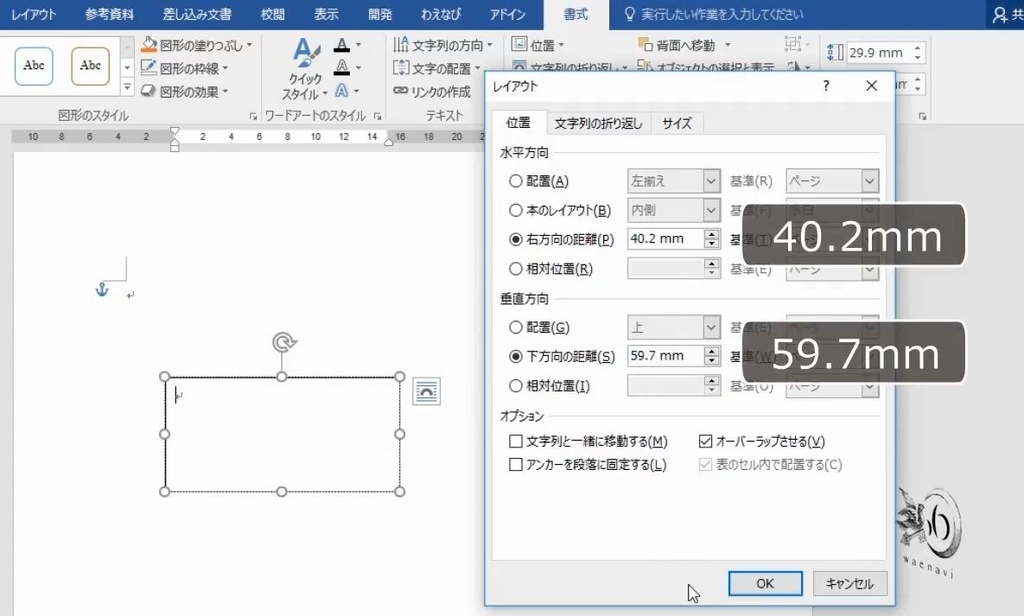This screenshot has width=1024, height=616.
Task: Open クイックスタイル WordArt quick styles
Action: click(305, 69)
